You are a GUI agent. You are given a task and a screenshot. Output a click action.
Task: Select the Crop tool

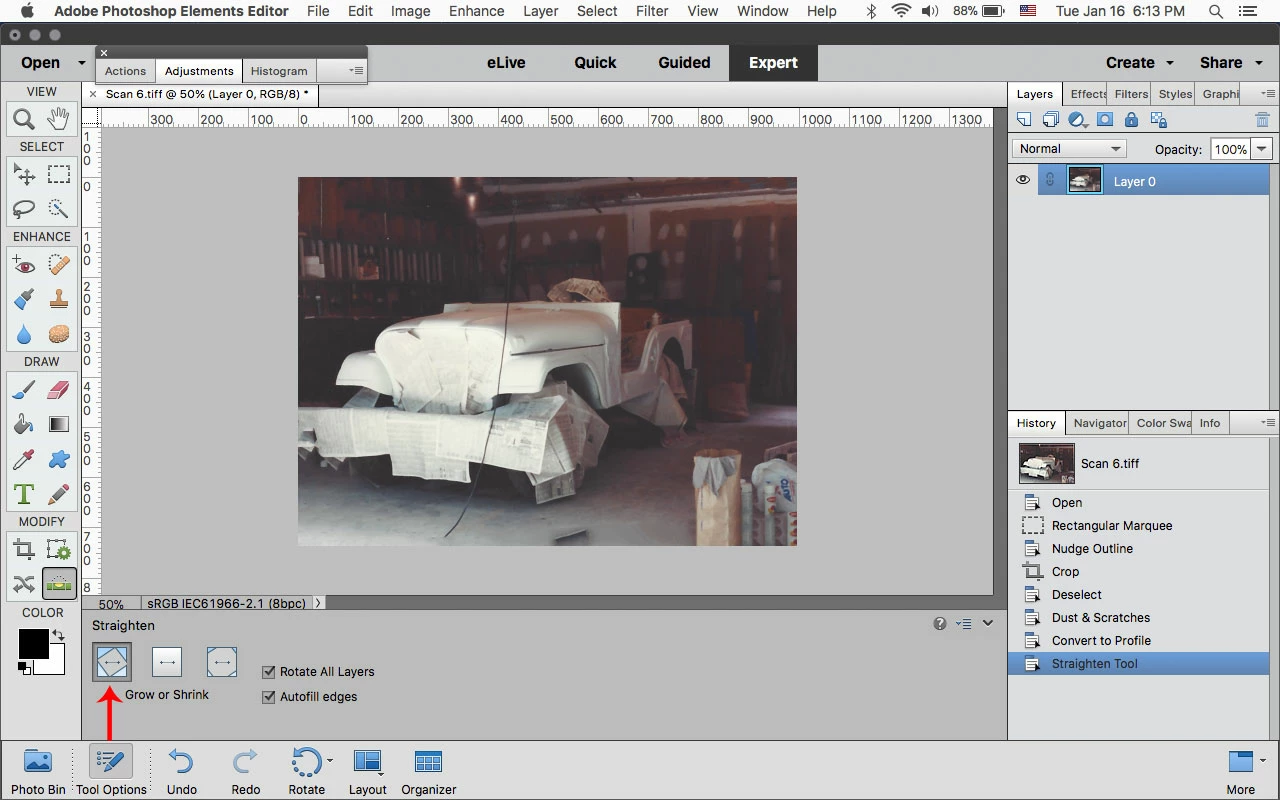coord(24,549)
